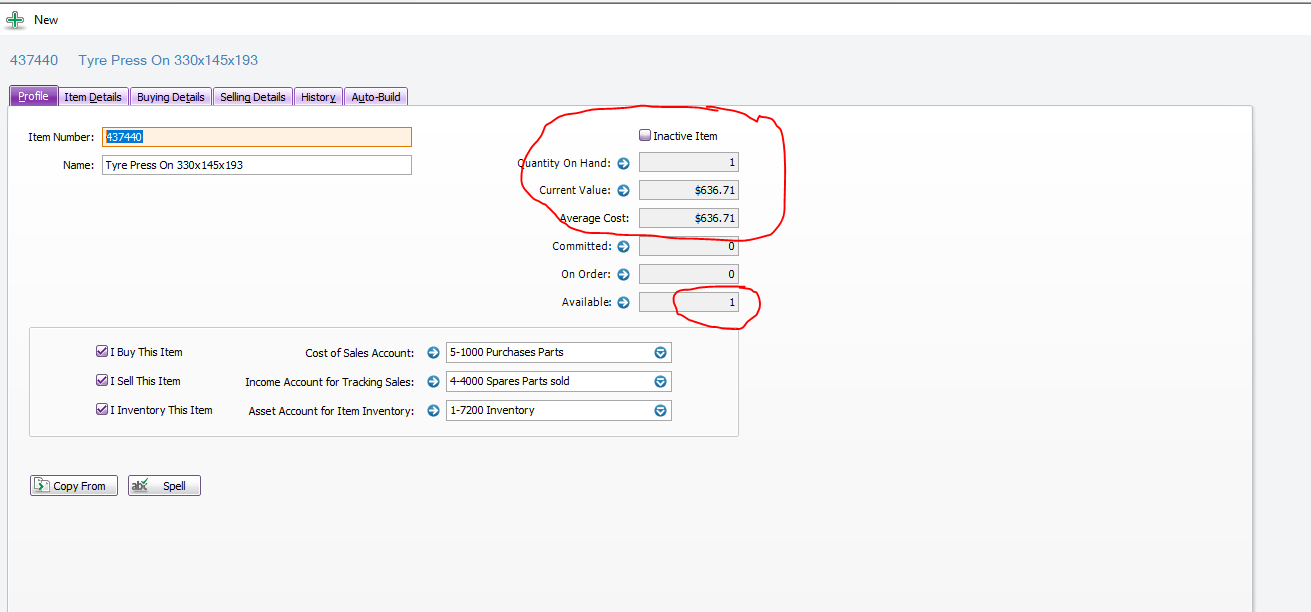The image size is (1311, 612).
Task: Open Quantity On Hand detail arrow
Action: tap(623, 163)
